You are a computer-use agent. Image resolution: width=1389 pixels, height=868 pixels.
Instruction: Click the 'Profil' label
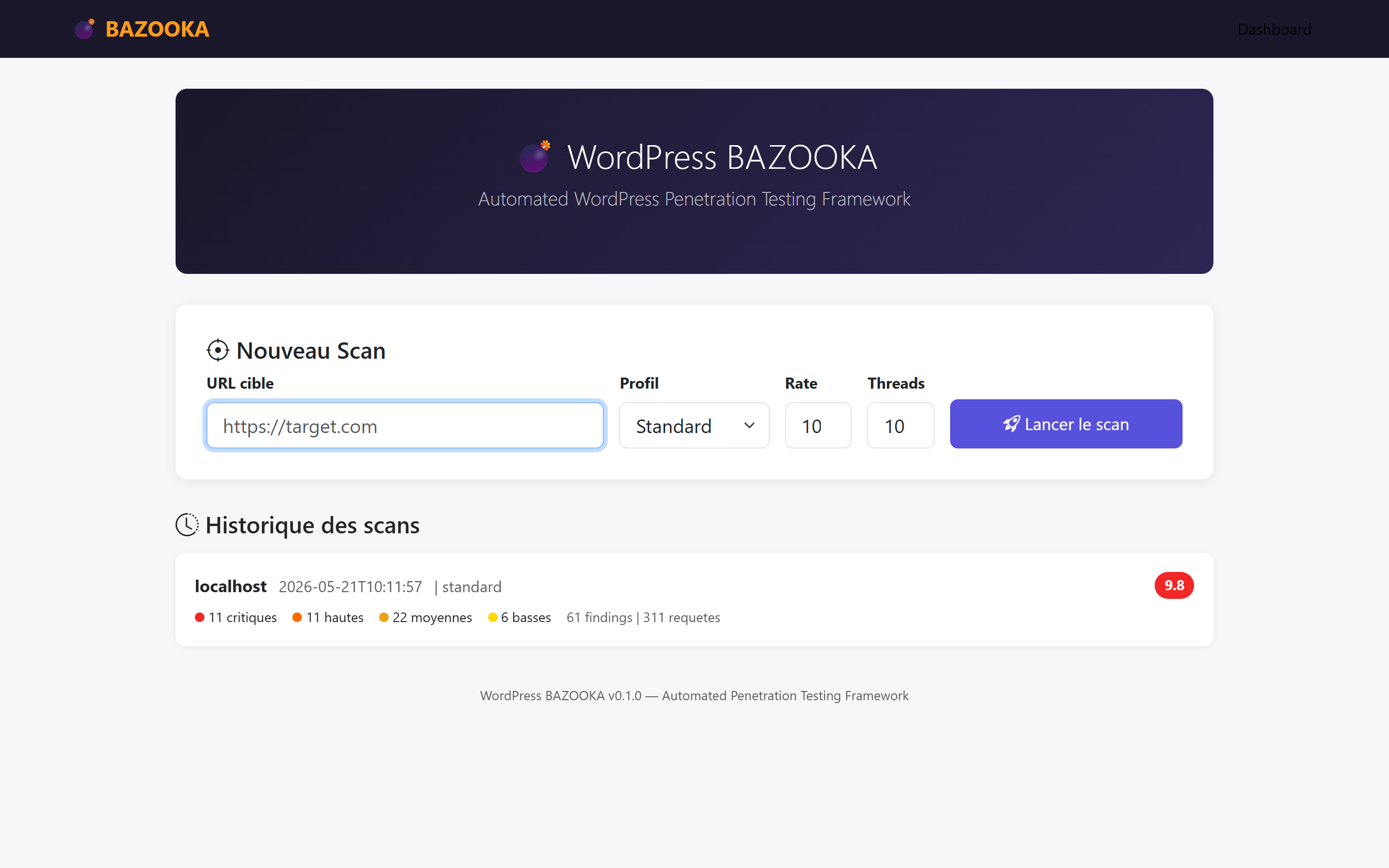point(639,383)
